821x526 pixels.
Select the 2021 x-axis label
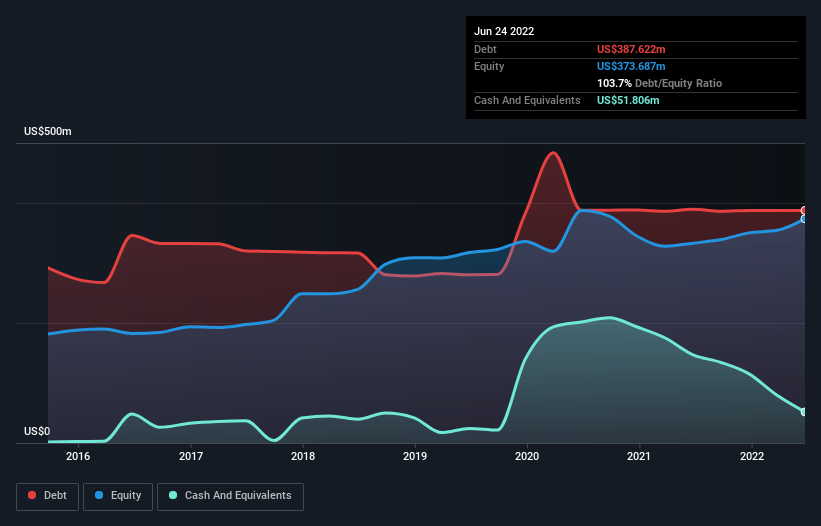(639, 456)
